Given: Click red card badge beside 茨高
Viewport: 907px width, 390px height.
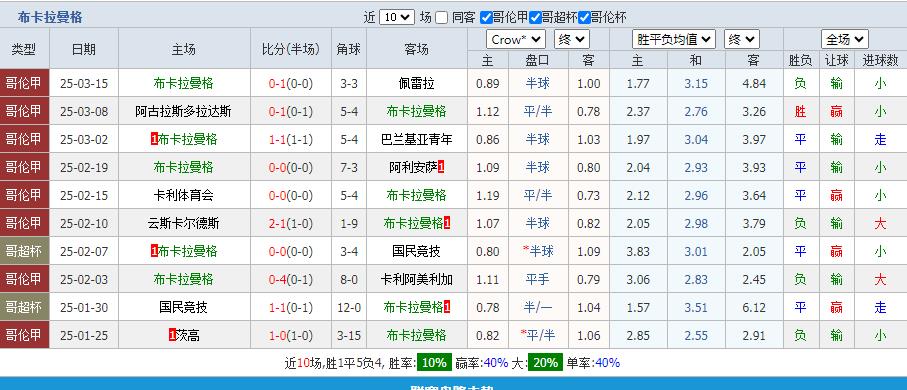Looking at the screenshot, I should click(x=172, y=336).
